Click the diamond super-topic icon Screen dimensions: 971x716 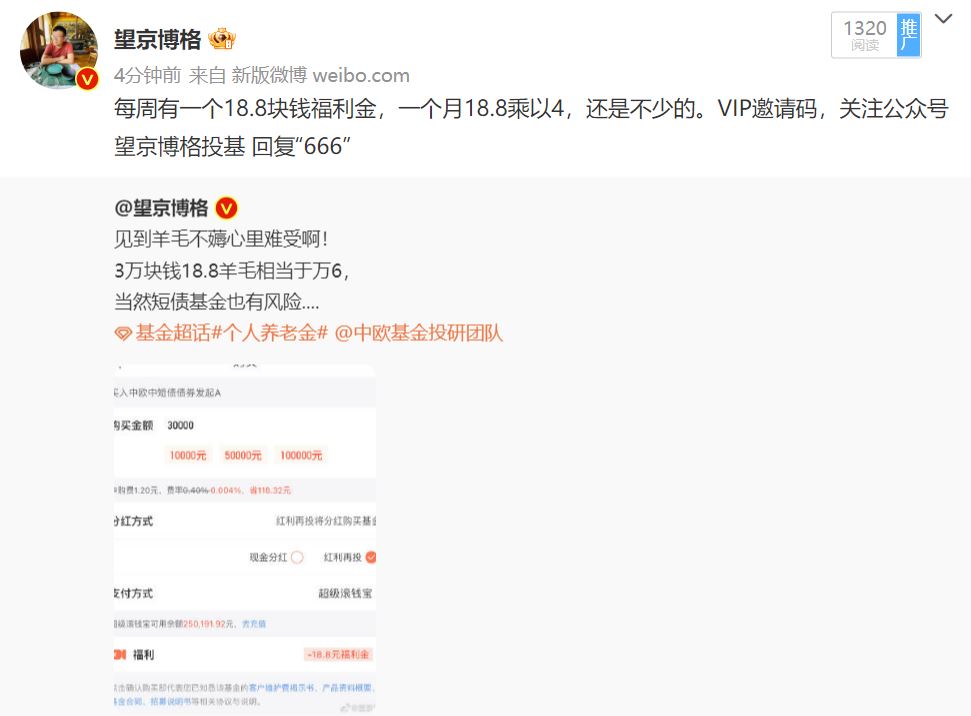123,334
